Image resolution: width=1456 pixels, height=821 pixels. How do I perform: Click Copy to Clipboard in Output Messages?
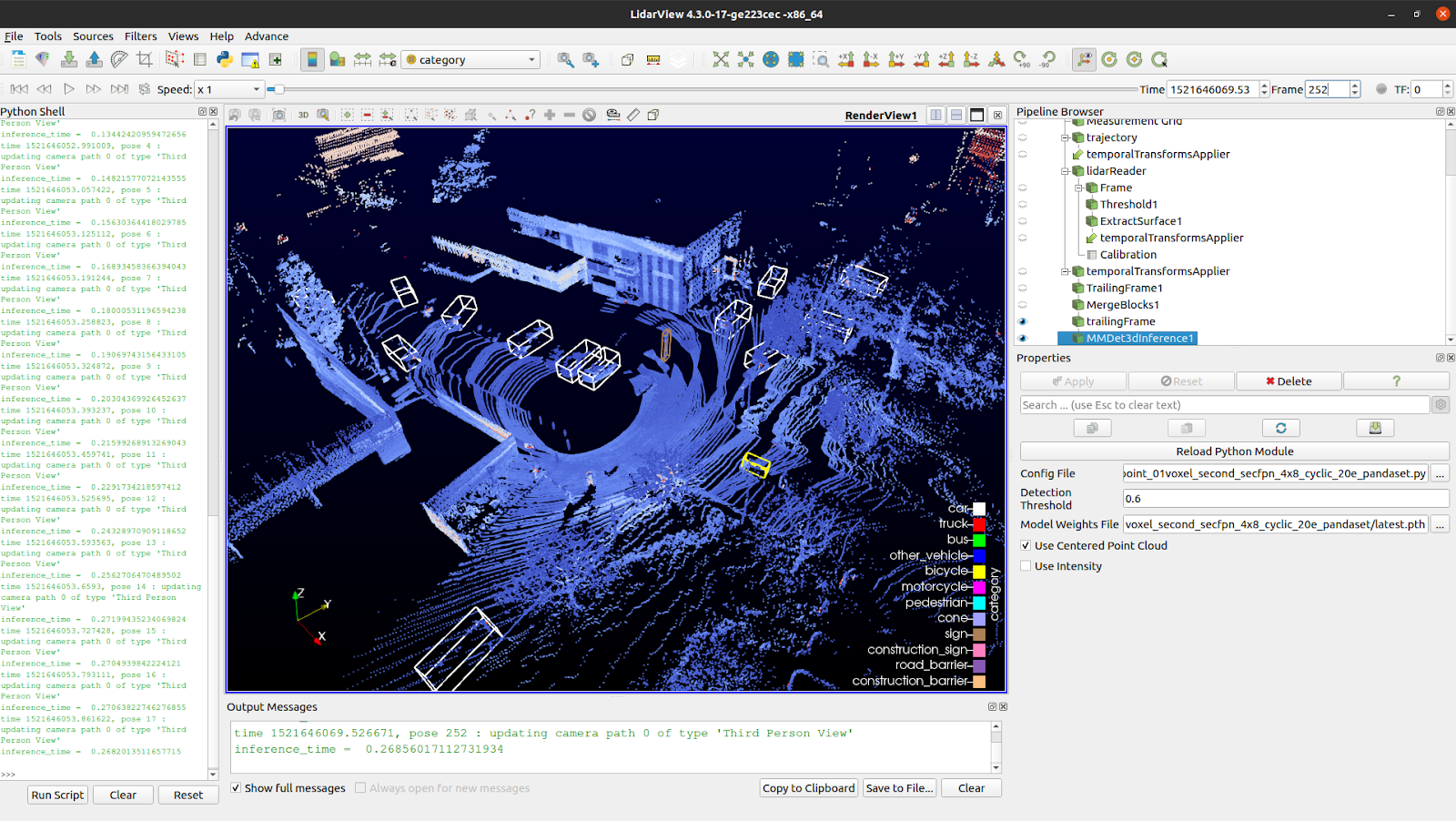click(808, 787)
